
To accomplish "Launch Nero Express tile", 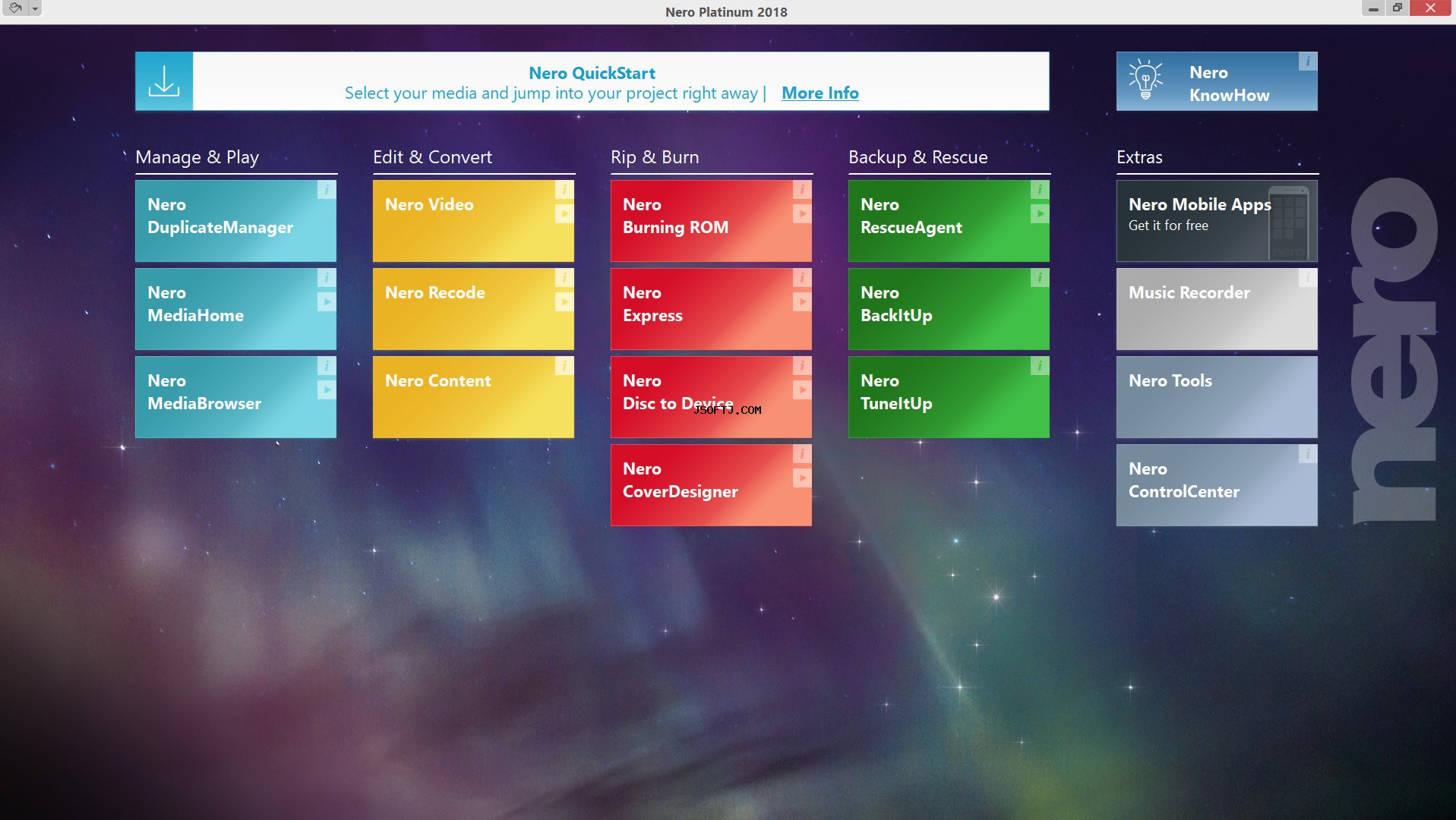I will tap(711, 309).
